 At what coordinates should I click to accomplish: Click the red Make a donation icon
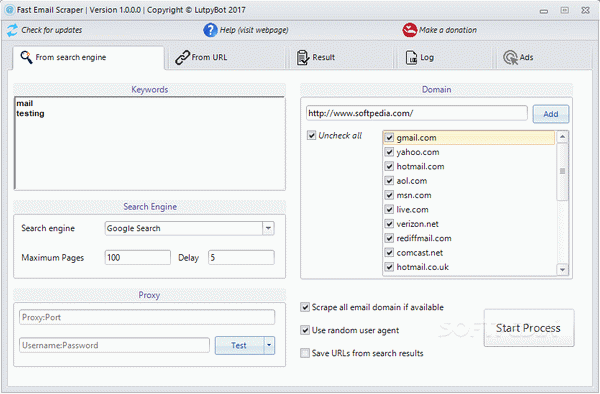(409, 30)
